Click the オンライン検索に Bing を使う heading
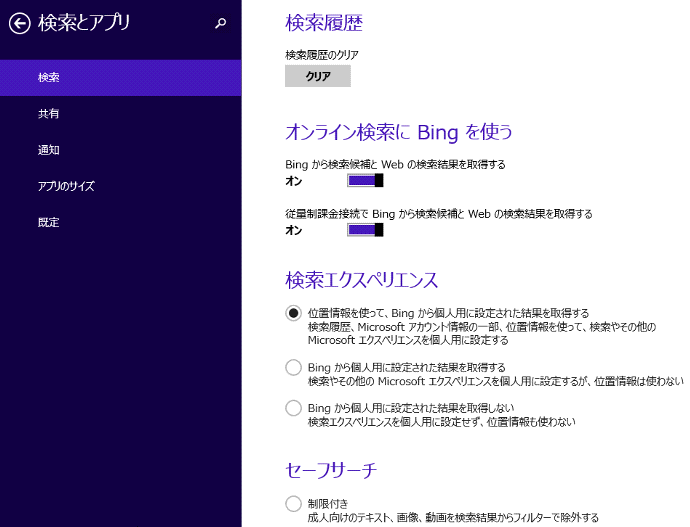 tap(399, 132)
